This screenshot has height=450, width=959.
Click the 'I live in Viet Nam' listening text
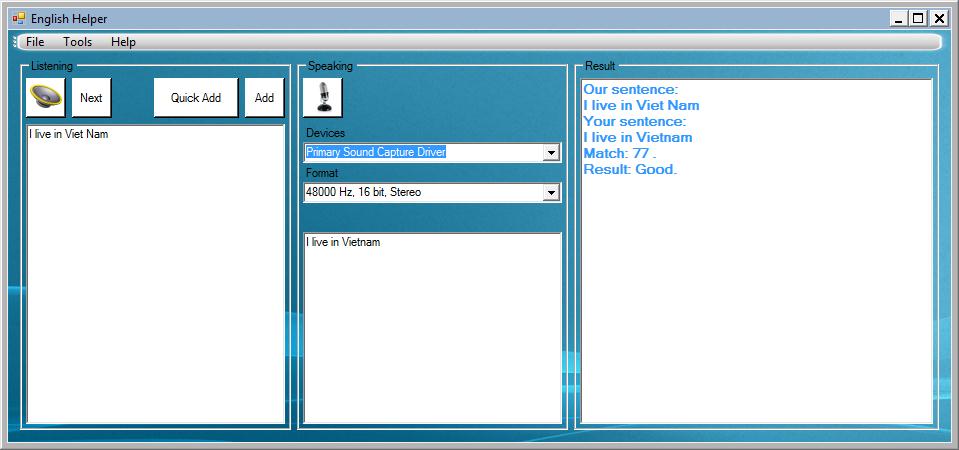(x=68, y=134)
